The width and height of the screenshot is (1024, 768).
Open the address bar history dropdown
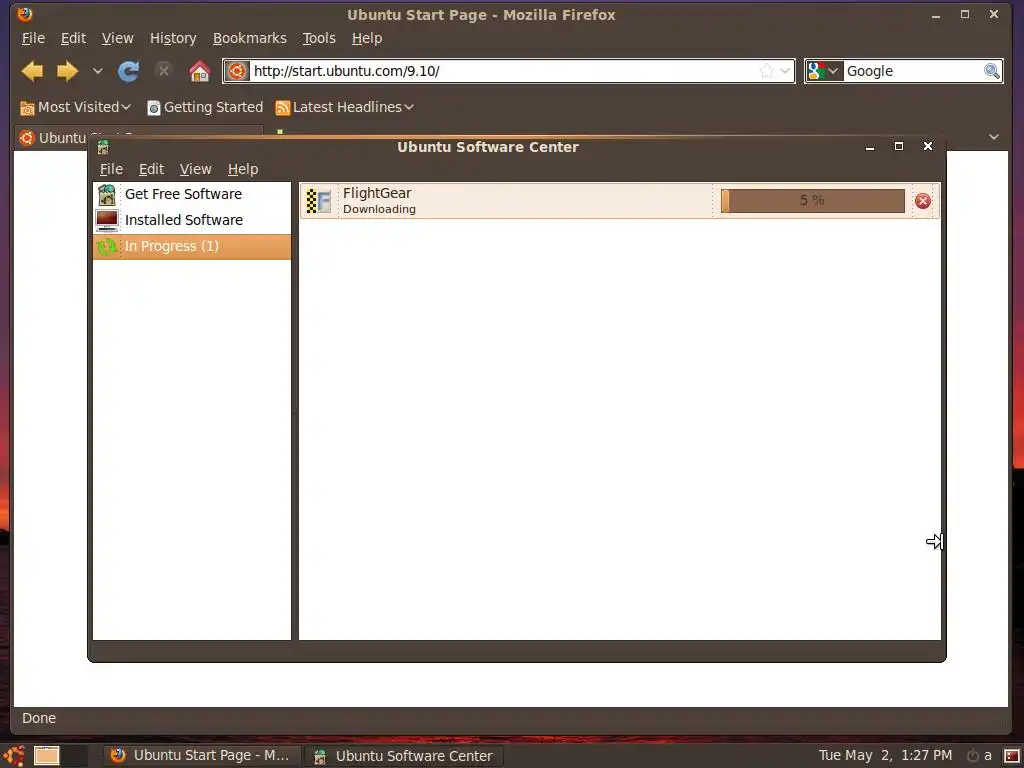pyautogui.click(x=786, y=71)
